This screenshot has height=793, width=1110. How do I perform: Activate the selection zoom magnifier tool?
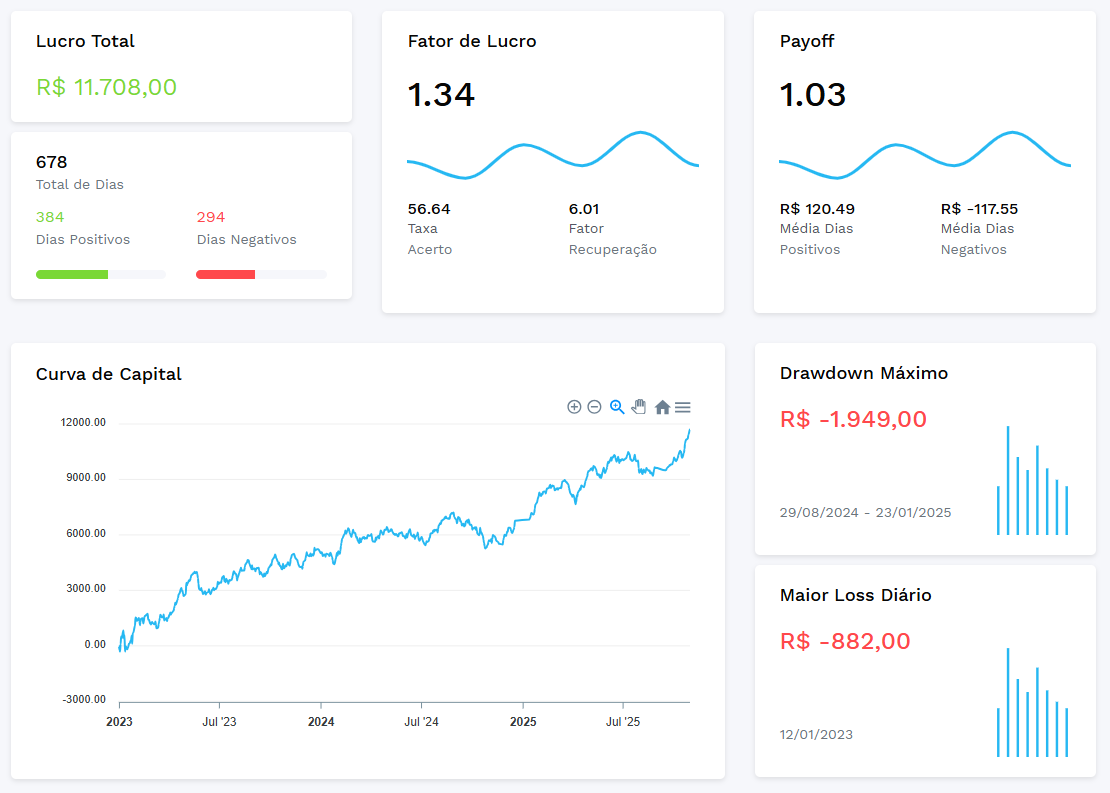[617, 407]
